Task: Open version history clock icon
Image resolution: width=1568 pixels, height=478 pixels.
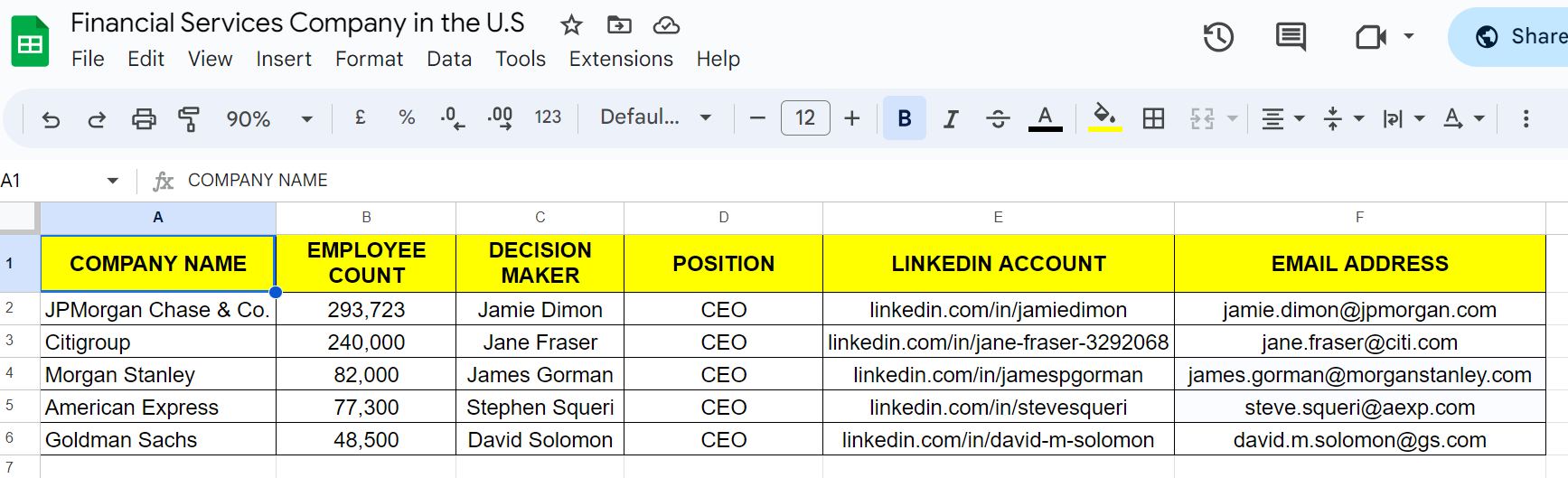Action: coord(1218,37)
